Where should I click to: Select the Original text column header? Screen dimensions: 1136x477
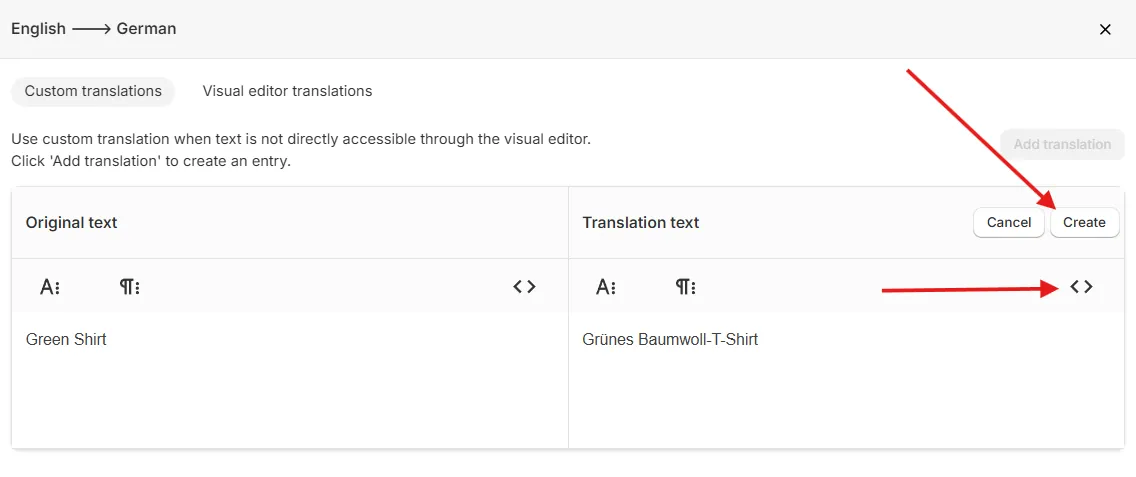coord(72,223)
